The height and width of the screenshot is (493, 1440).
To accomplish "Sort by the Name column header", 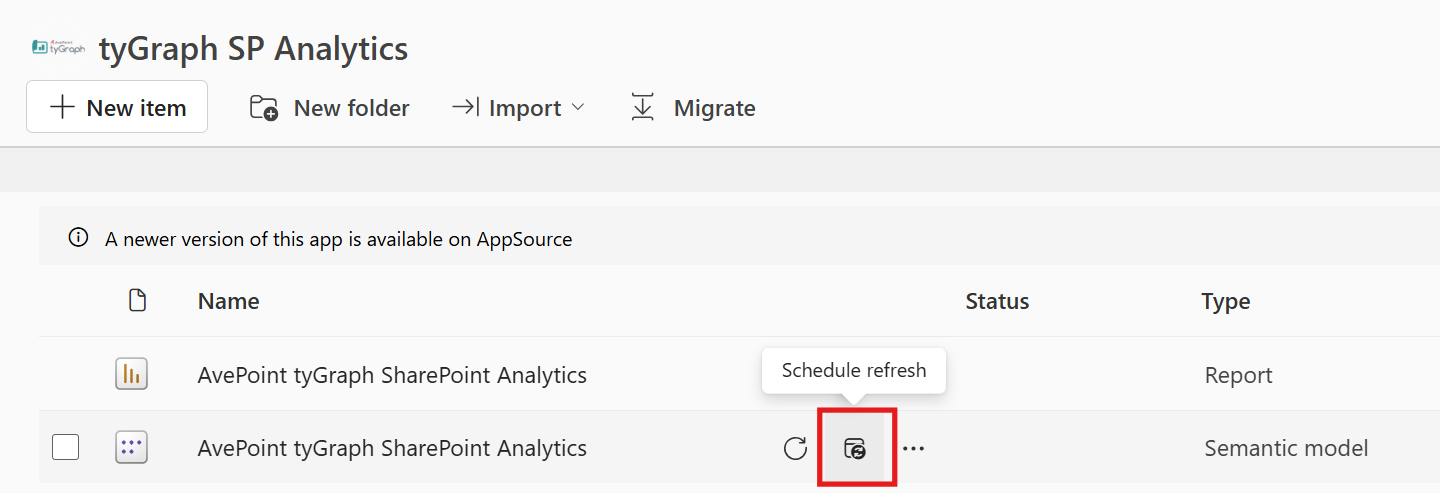I will (228, 301).
